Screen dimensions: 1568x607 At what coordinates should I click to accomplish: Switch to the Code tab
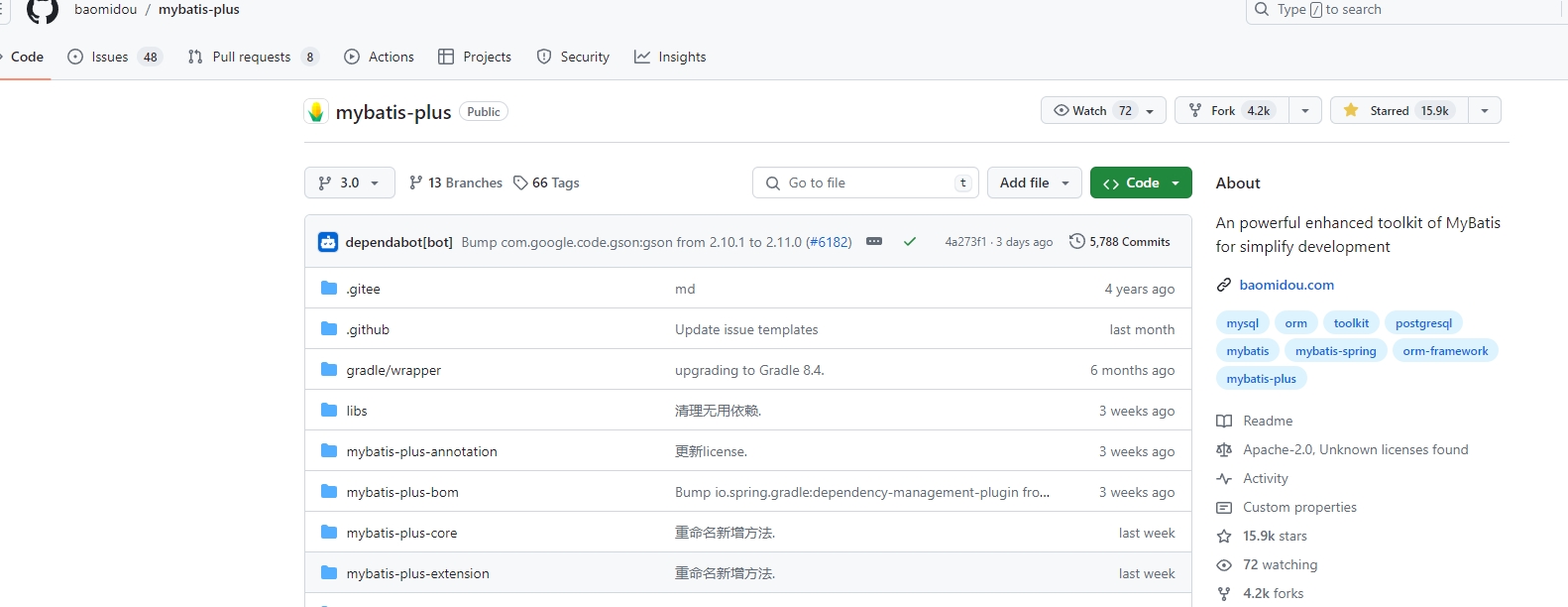pyautogui.click(x=25, y=57)
